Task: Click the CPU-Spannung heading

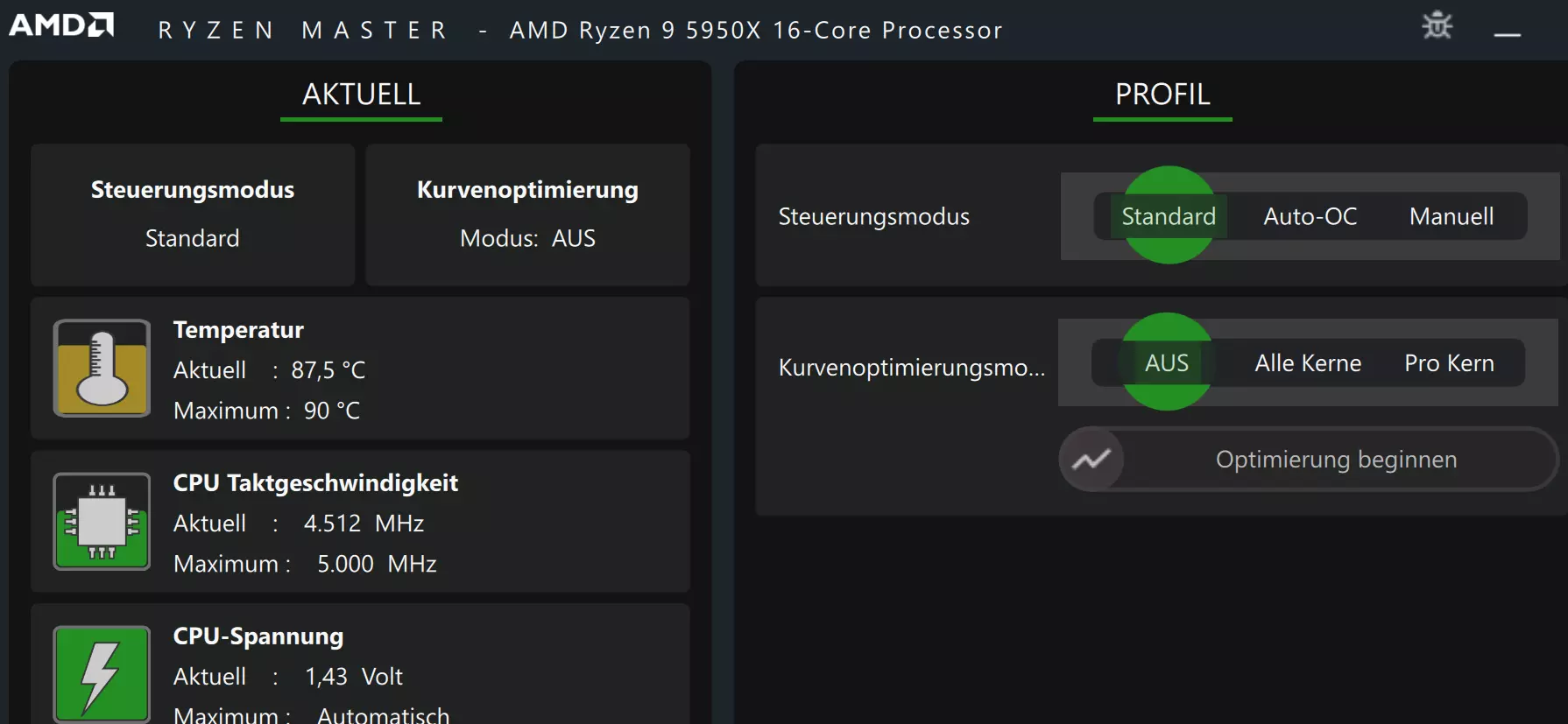Action: 258,636
